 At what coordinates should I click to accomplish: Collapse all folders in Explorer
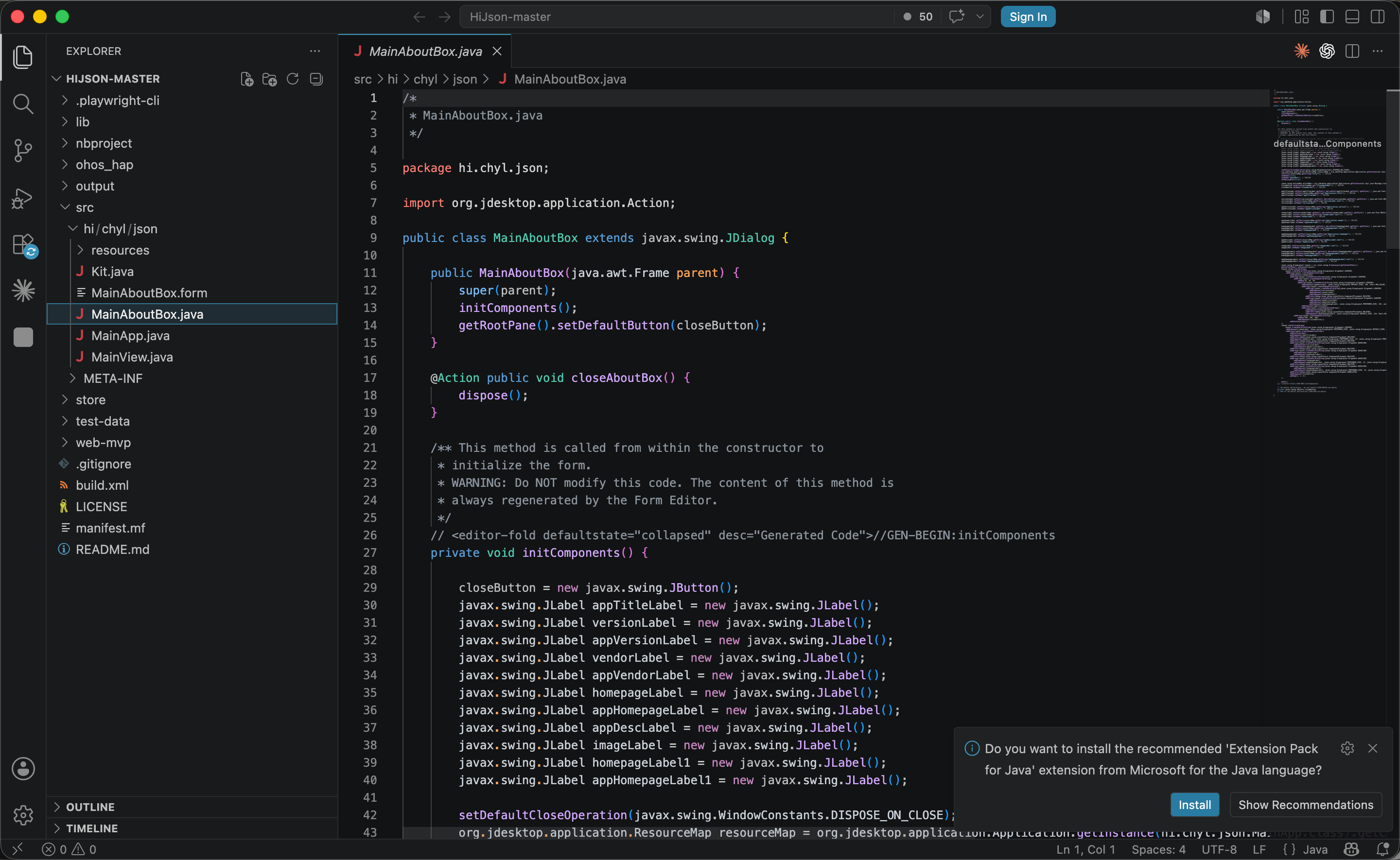coord(316,79)
